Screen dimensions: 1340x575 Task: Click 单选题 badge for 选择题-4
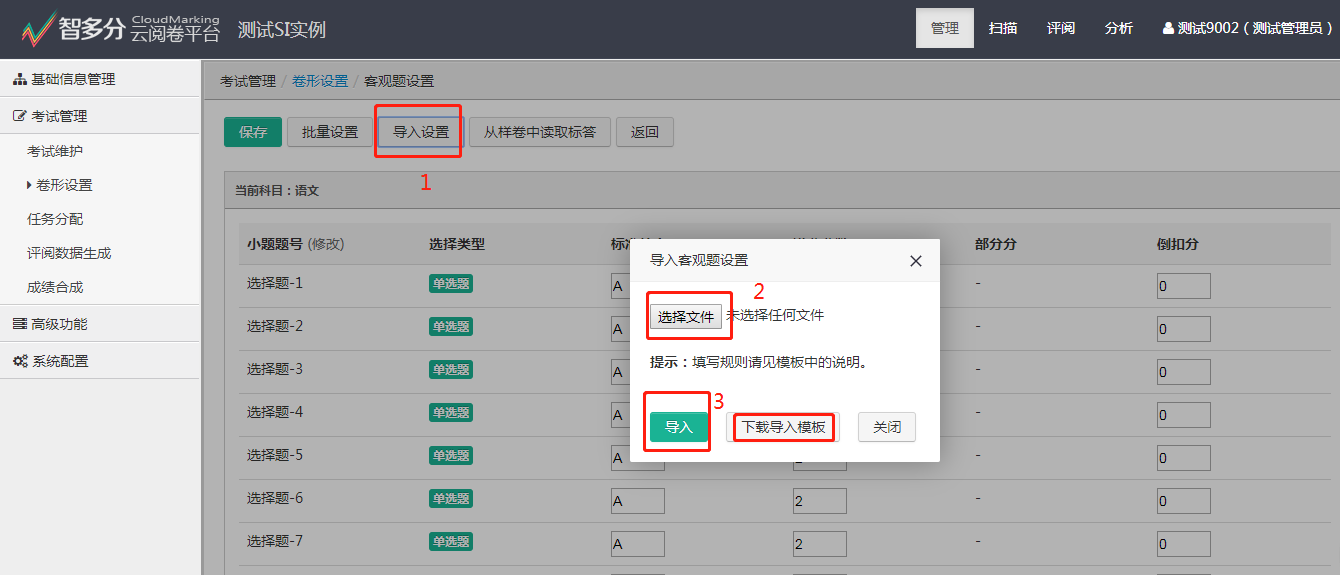(x=451, y=413)
